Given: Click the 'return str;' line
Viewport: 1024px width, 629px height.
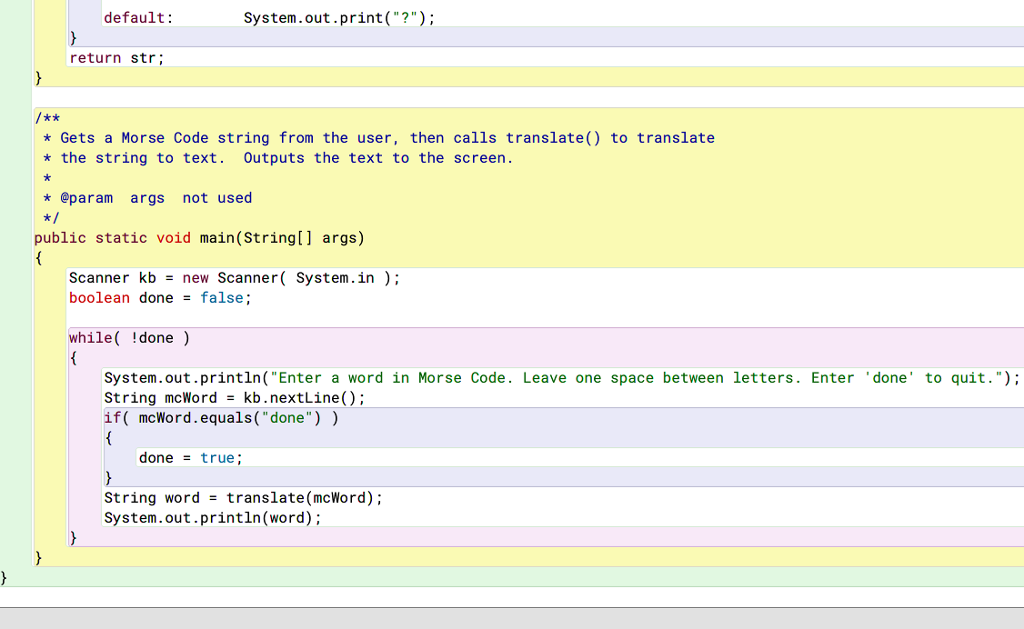Looking at the screenshot, I should [x=116, y=58].
